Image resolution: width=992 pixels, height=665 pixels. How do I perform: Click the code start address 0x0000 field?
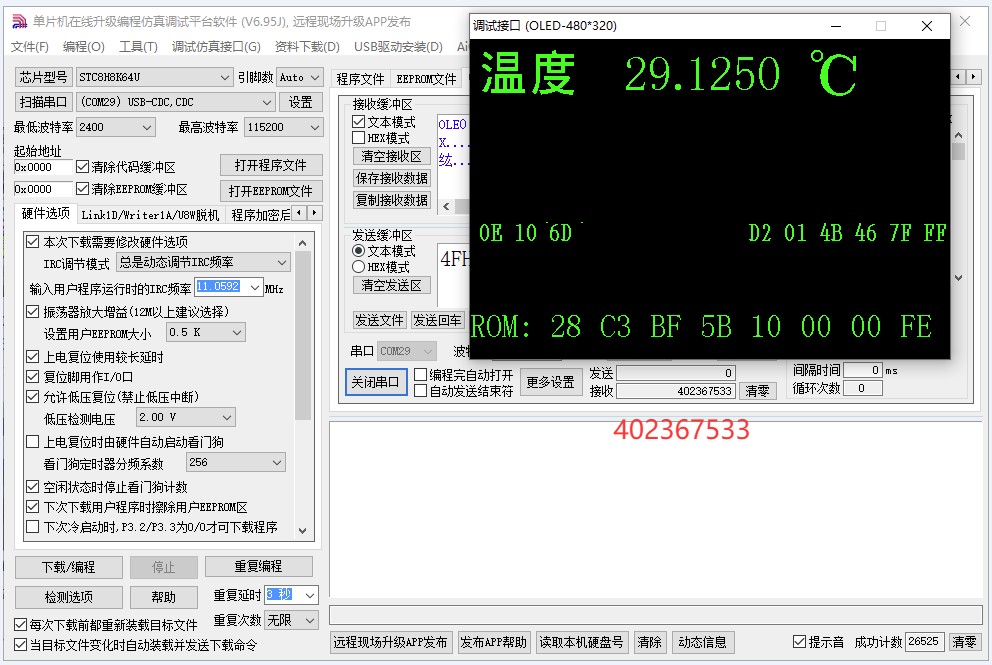coord(42,167)
